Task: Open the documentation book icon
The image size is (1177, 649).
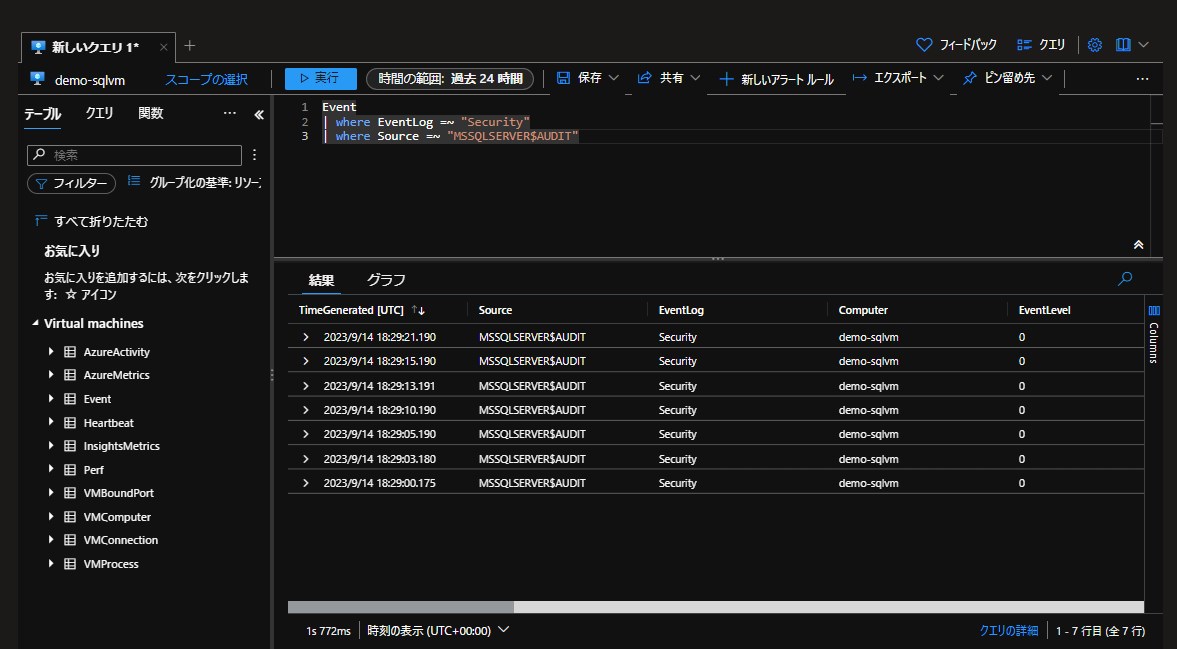Action: (1123, 45)
